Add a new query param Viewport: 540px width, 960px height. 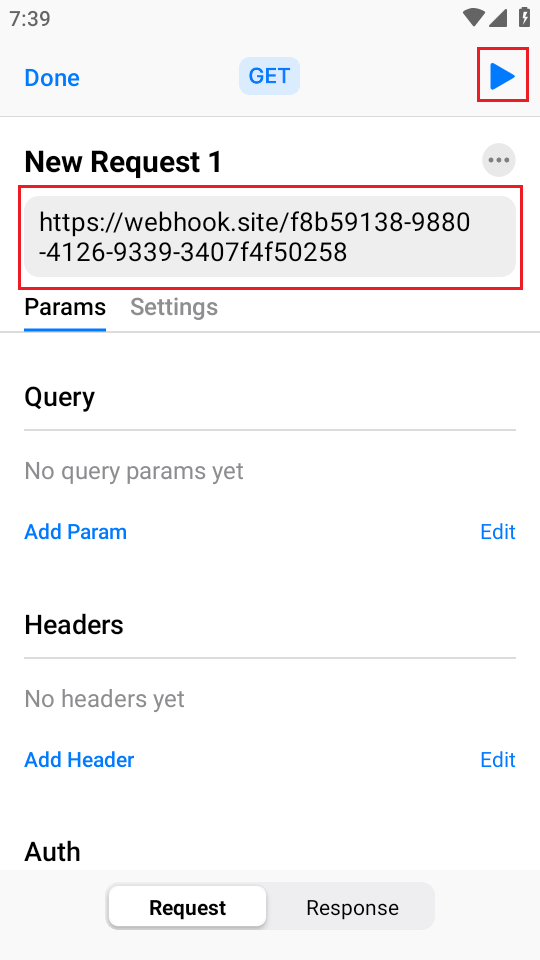[x=75, y=532]
